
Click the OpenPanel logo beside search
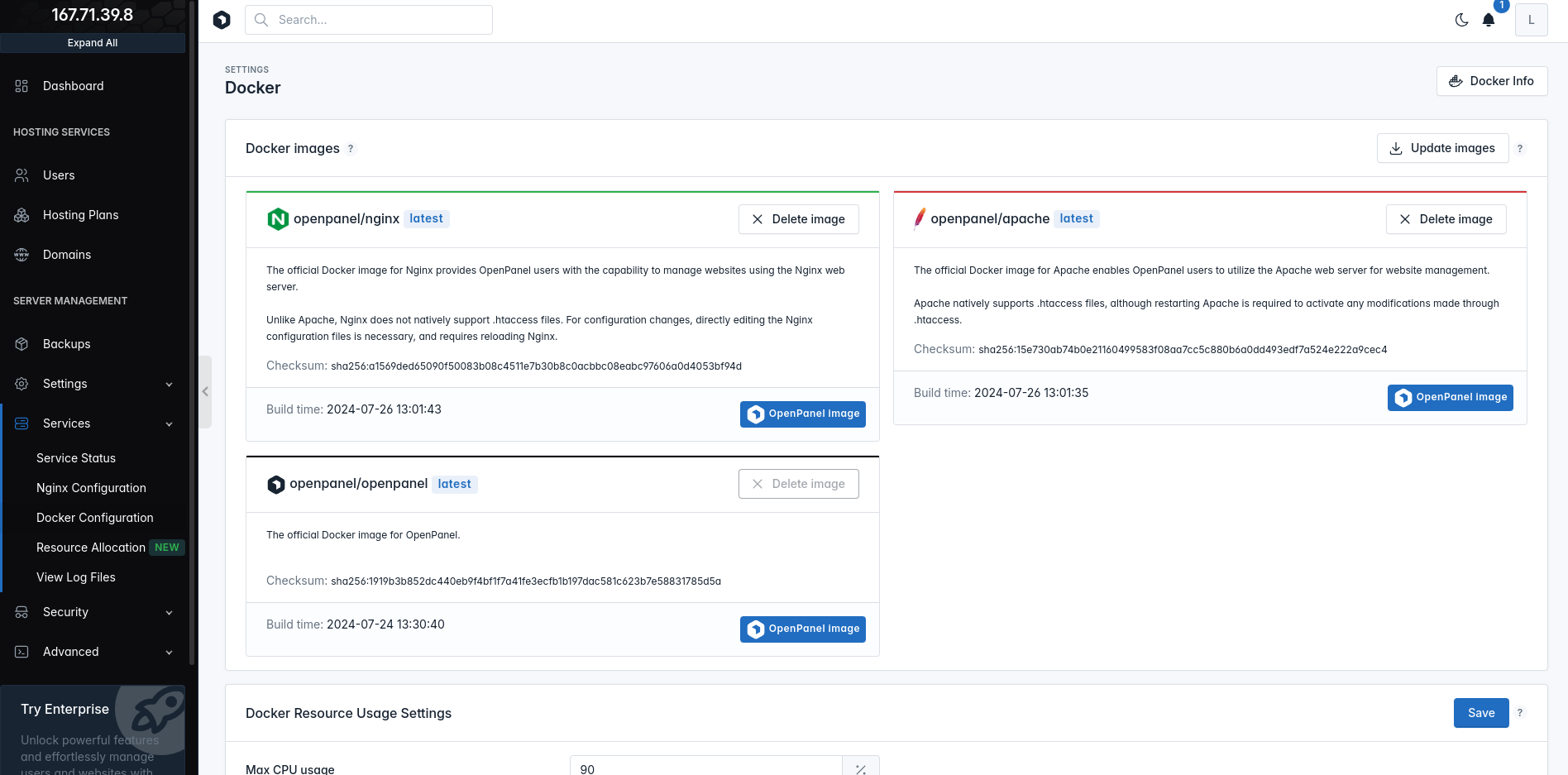tap(222, 20)
